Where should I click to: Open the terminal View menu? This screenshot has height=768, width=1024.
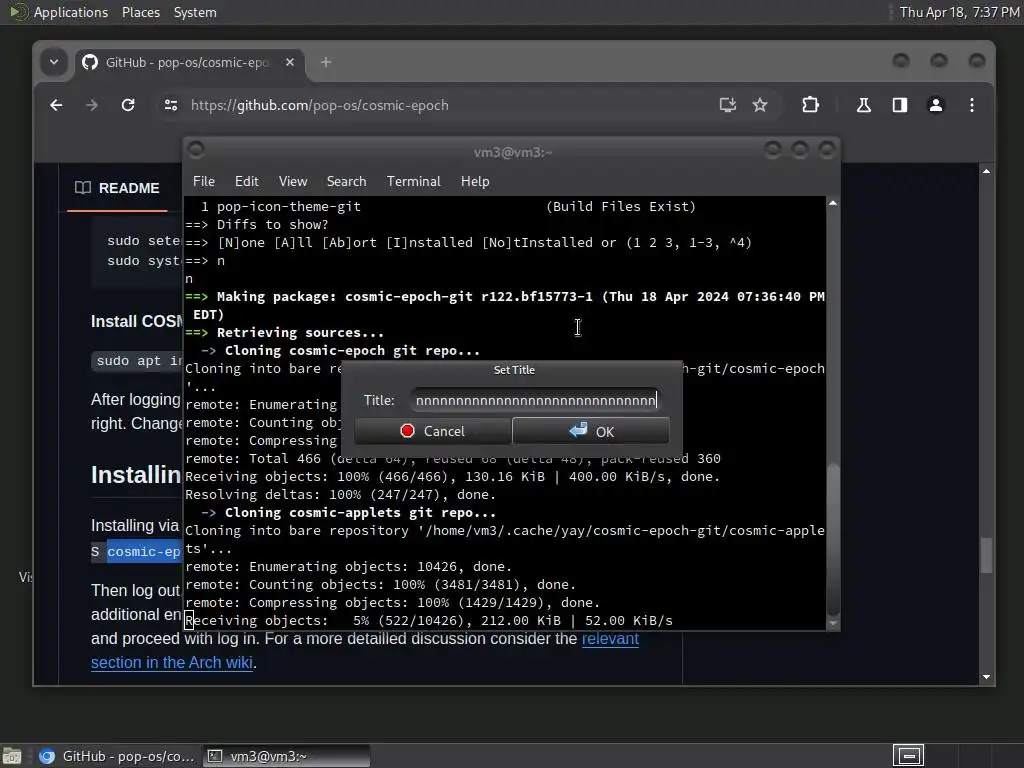click(x=293, y=181)
